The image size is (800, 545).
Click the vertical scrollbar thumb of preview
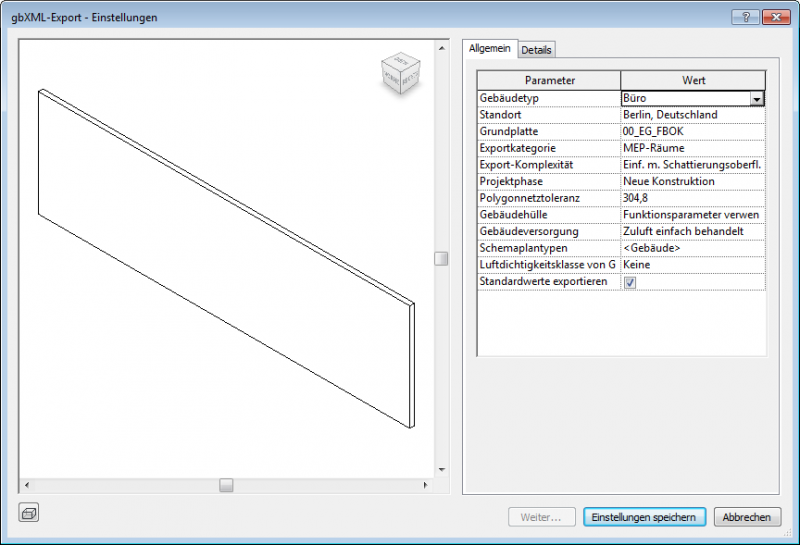(441, 259)
